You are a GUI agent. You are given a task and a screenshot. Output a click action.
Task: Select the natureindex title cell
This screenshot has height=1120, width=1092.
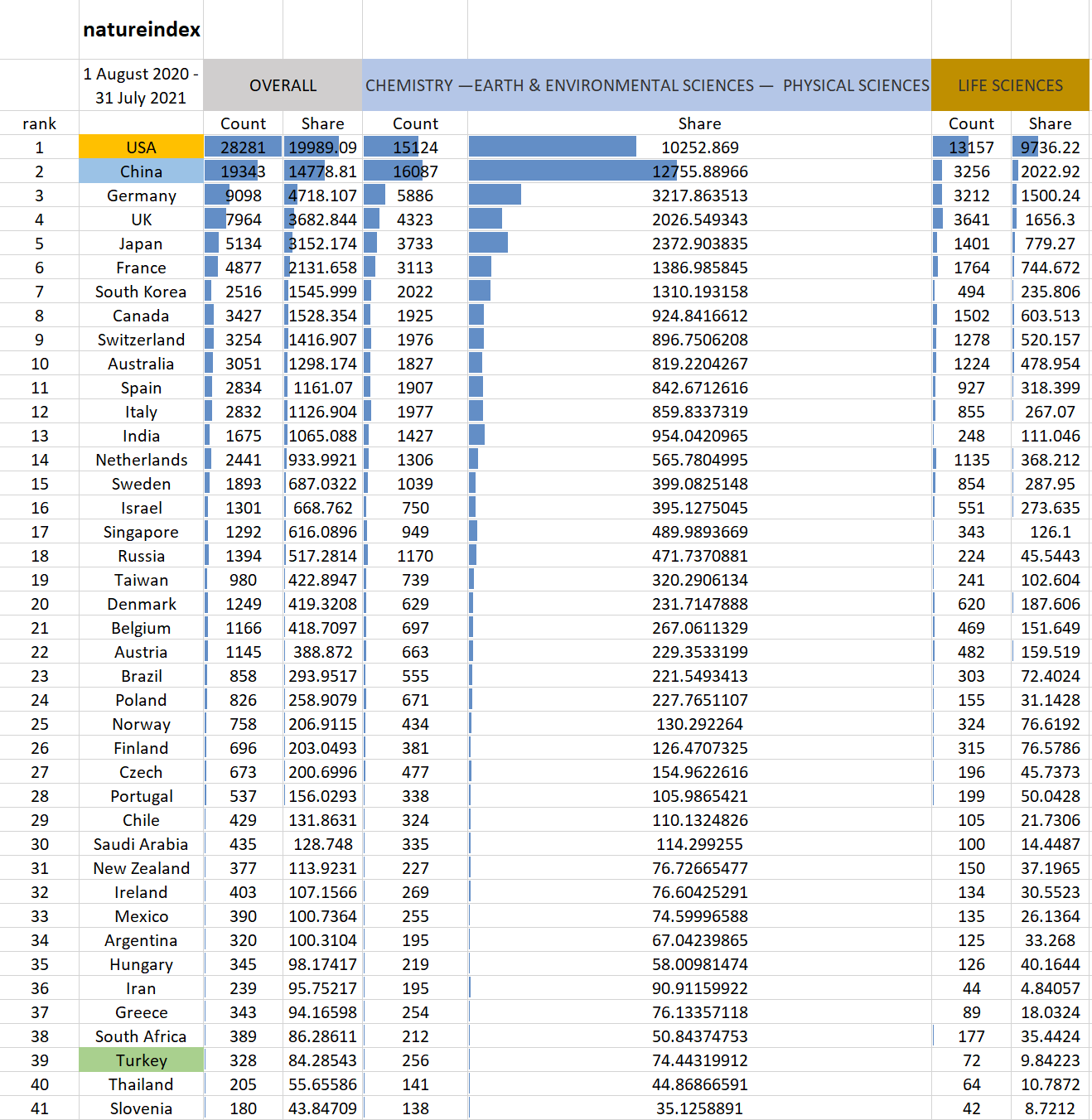point(142,30)
